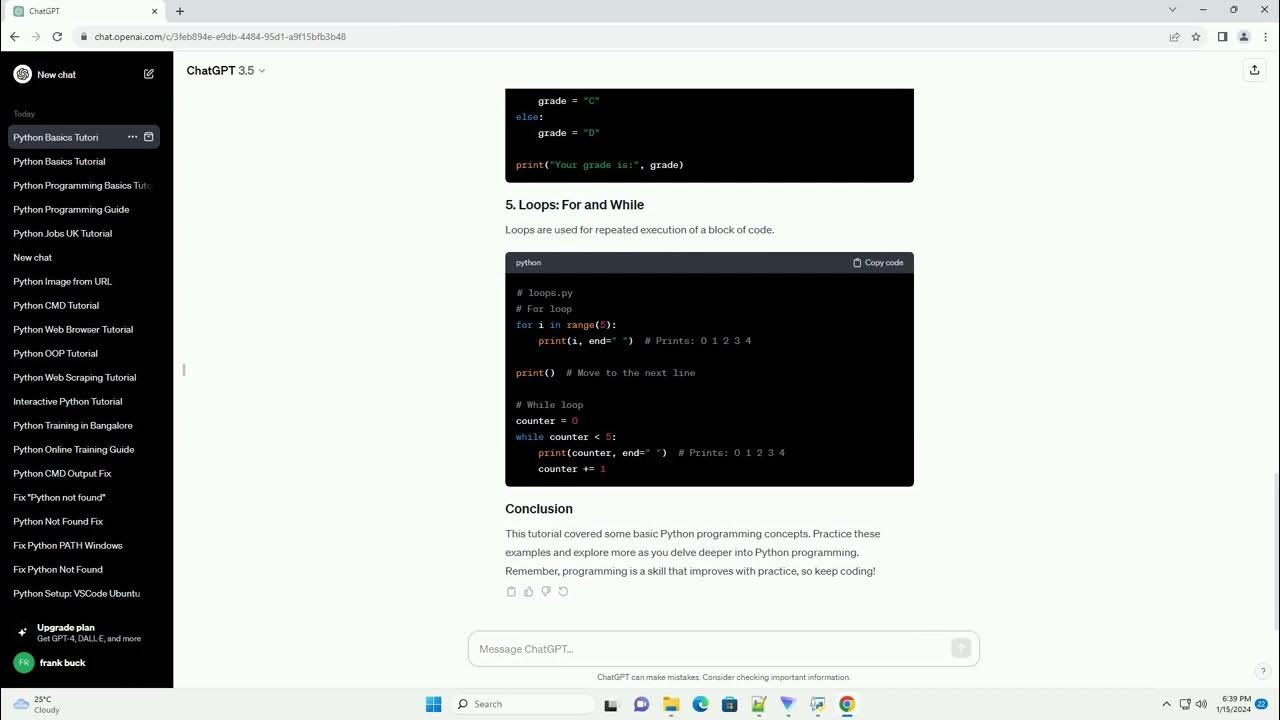This screenshot has height=720, width=1280.
Task: Go back in the browser
Action: point(14,37)
